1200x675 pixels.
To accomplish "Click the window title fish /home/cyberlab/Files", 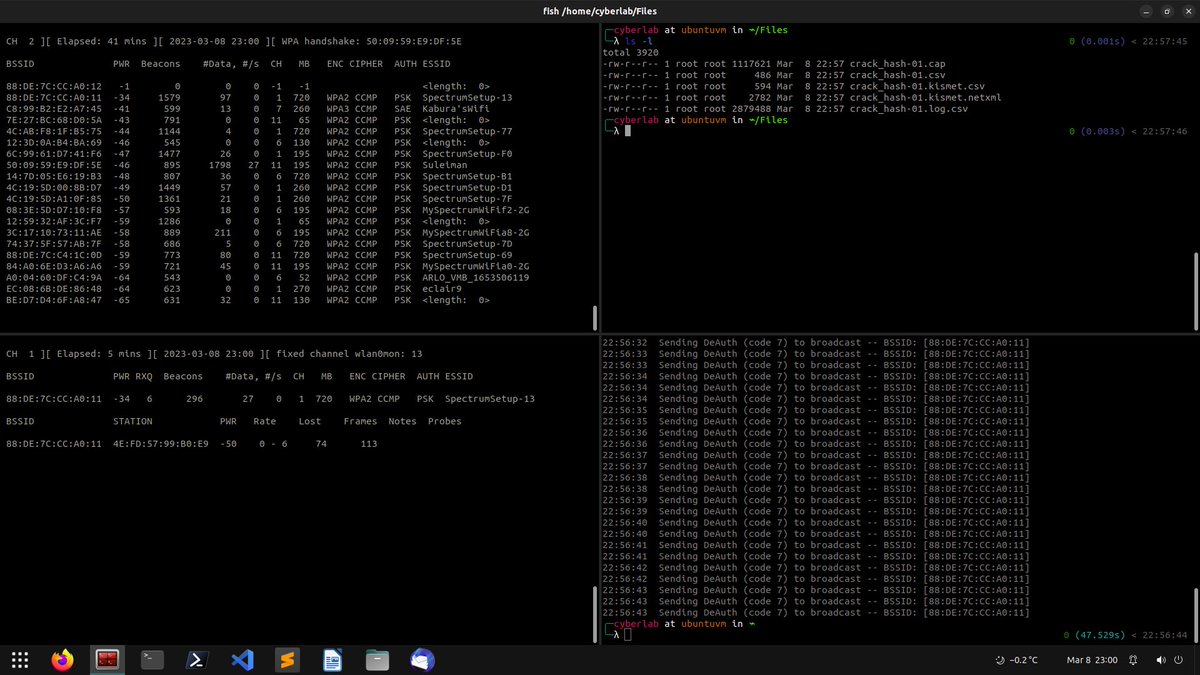I will coord(600,10).
